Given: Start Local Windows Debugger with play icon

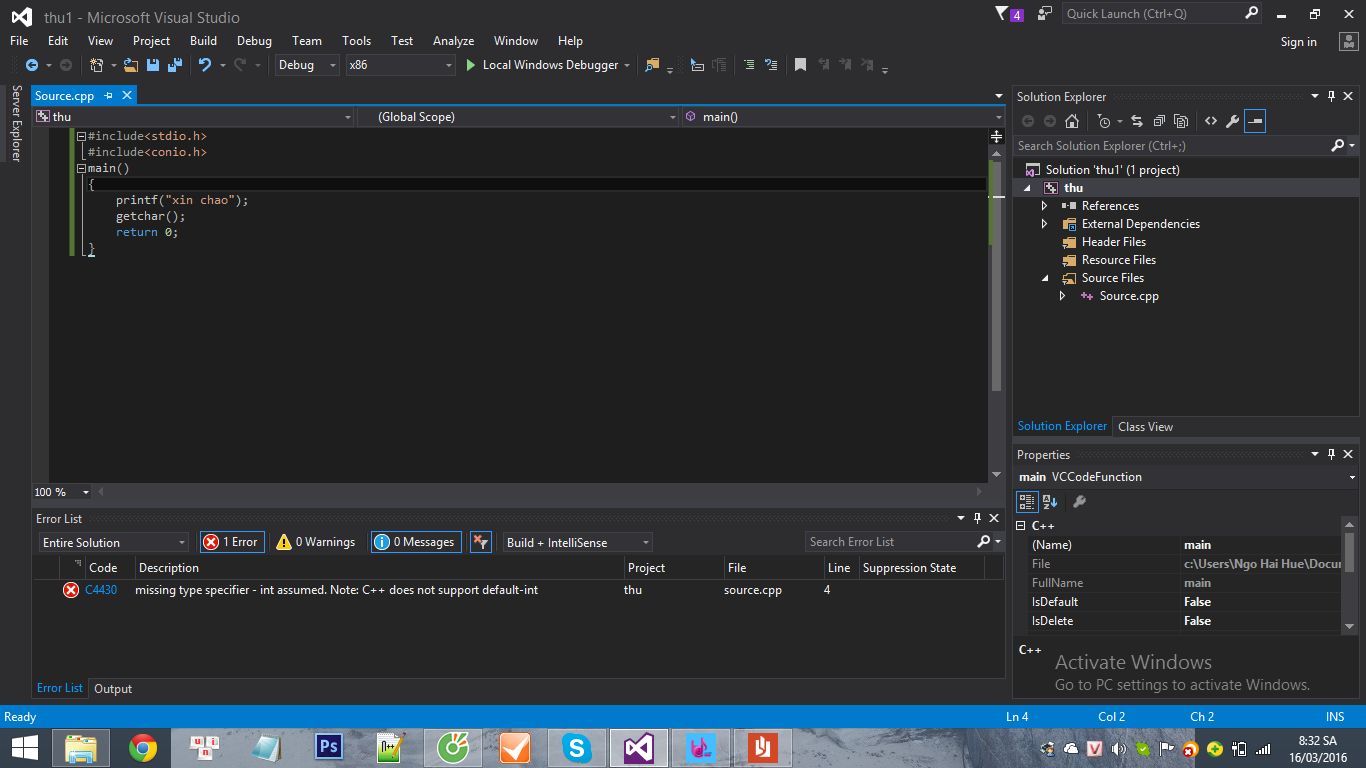Looking at the screenshot, I should (x=472, y=65).
